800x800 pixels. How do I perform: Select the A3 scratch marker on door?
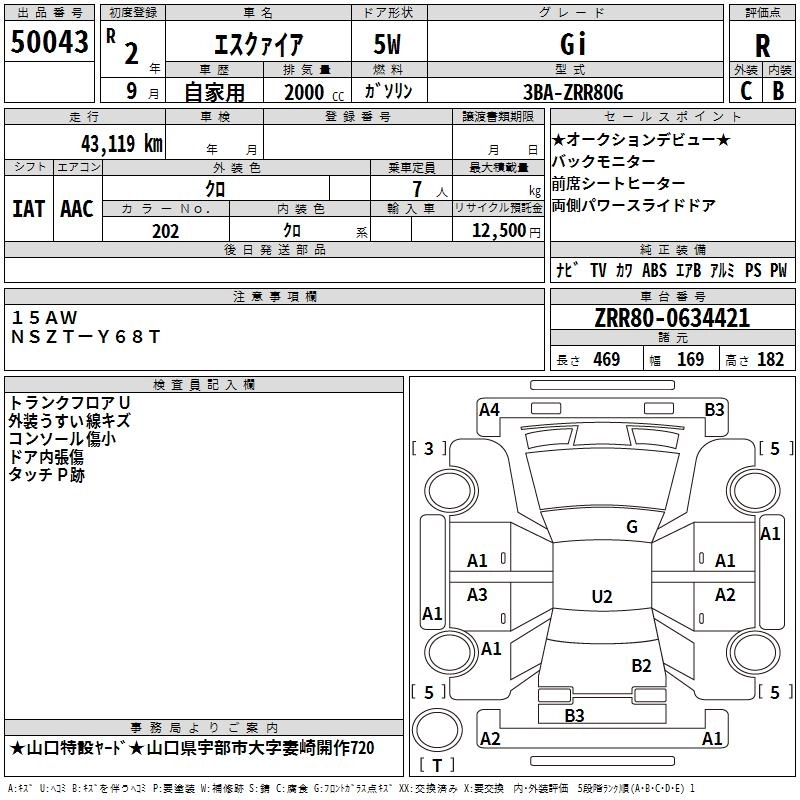click(x=478, y=595)
